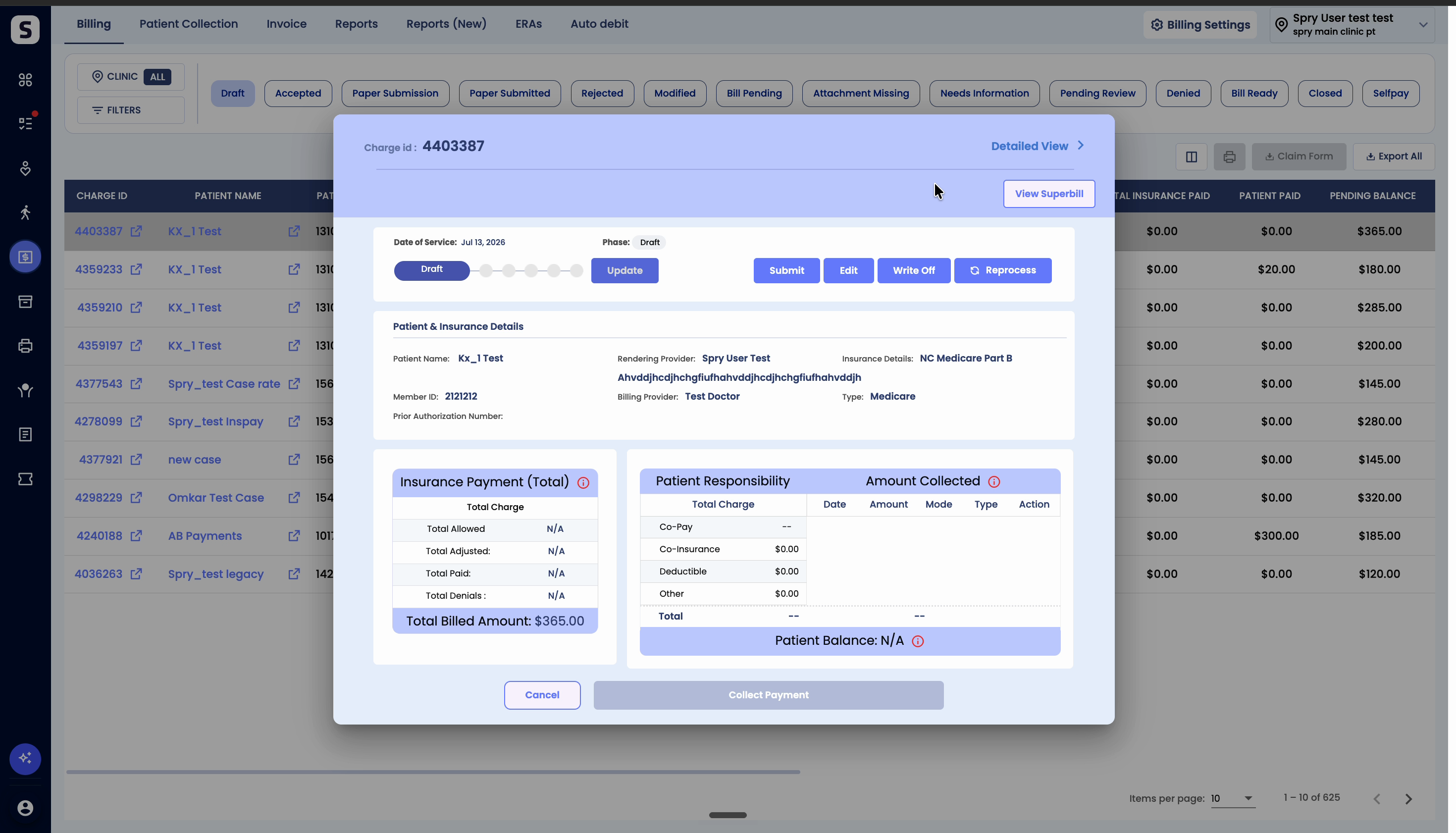Click the billing dollar icon in sidebar
Image resolution: width=1456 pixels, height=833 pixels.
(25, 257)
